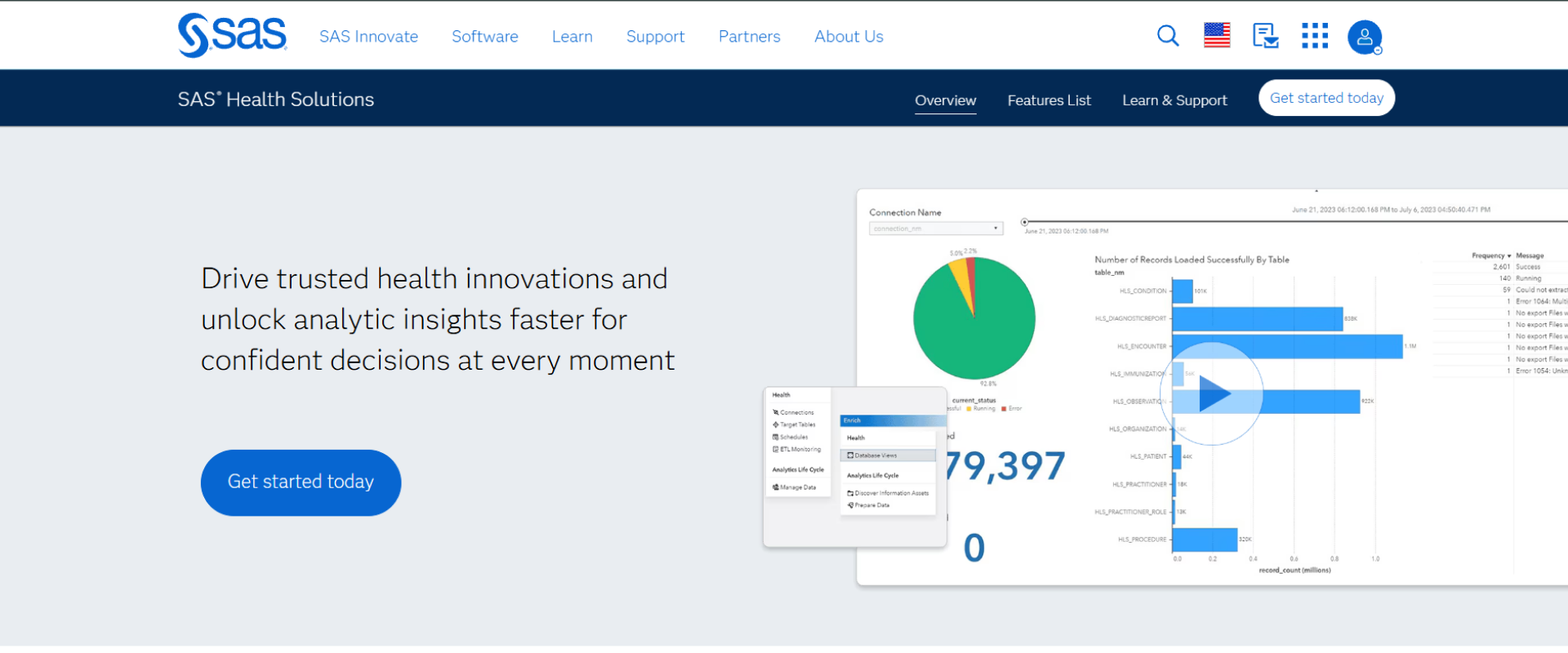
Task: Select Database Views in Enrich menu
Action: [x=888, y=455]
